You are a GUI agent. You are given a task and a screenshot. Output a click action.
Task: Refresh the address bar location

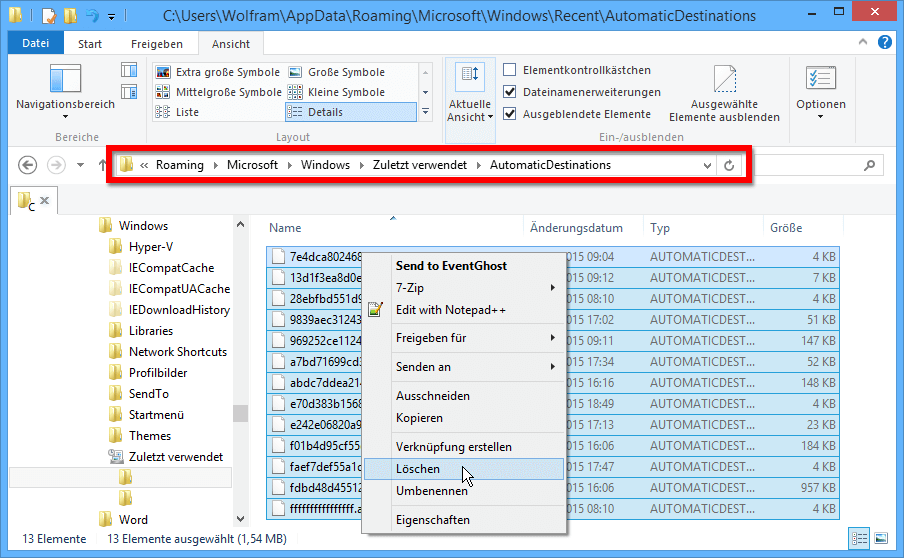coord(729,166)
